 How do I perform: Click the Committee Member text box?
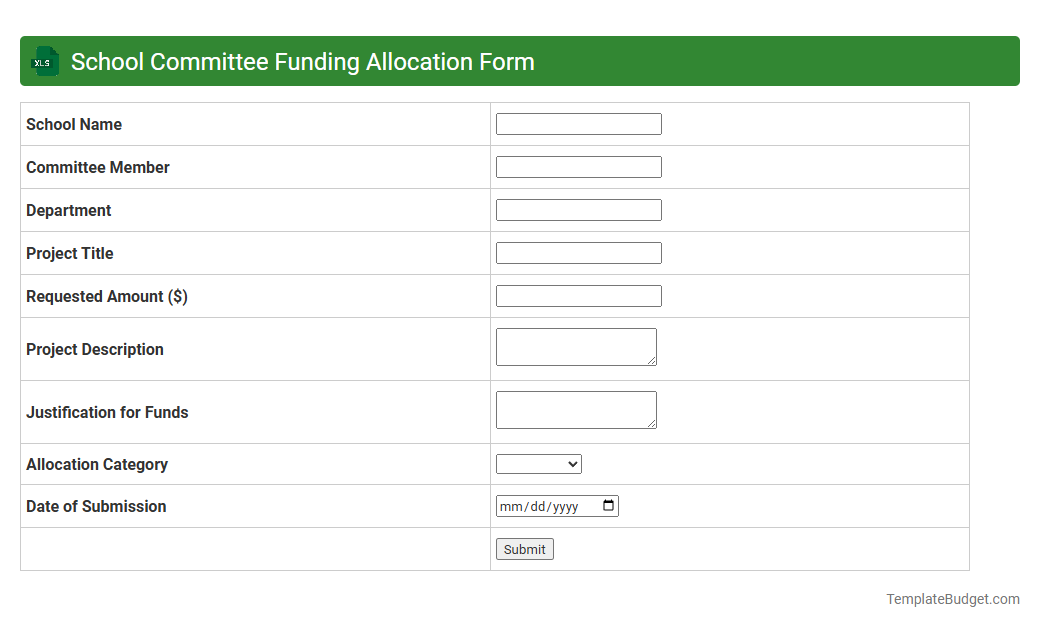pos(578,166)
